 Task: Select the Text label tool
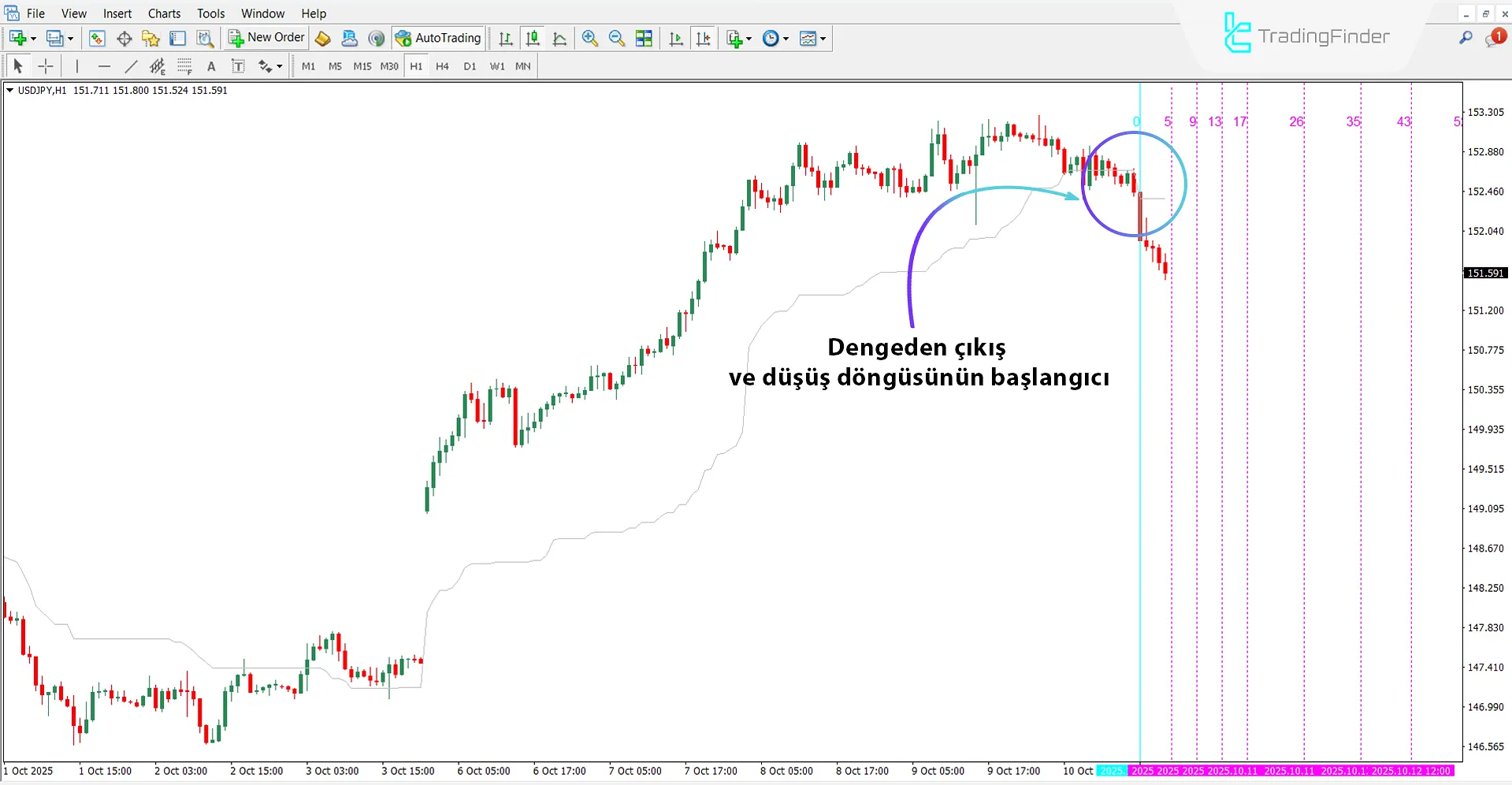click(238, 66)
